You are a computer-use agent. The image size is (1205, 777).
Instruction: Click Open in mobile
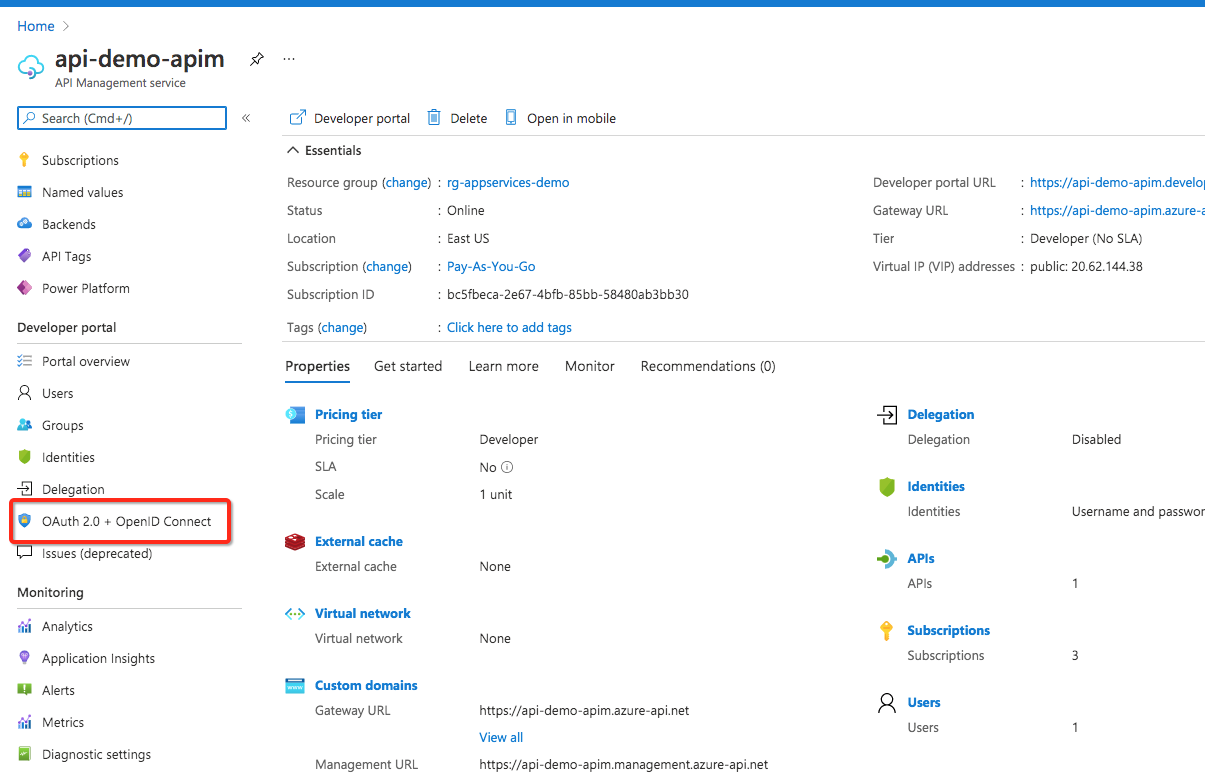(560, 118)
